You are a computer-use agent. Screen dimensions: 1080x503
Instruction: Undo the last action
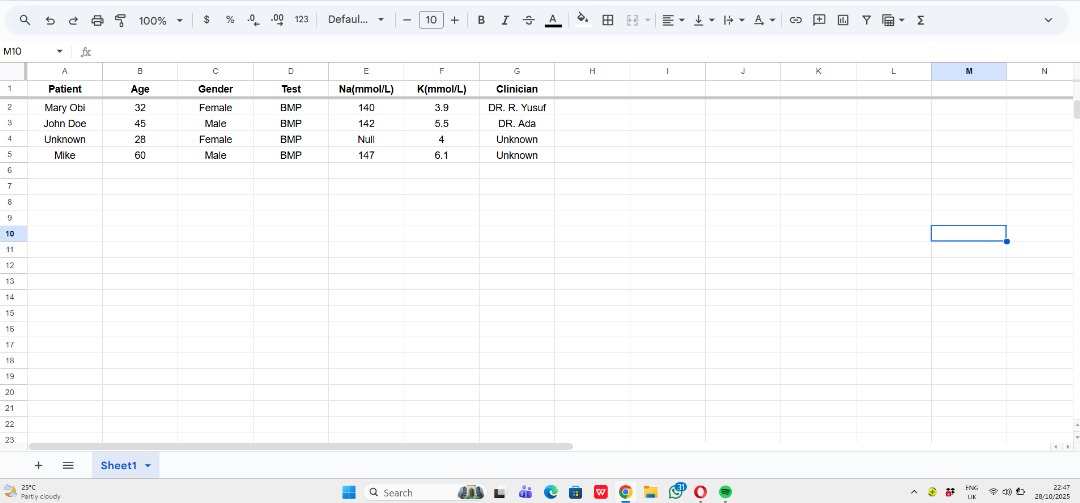pyautogui.click(x=50, y=21)
